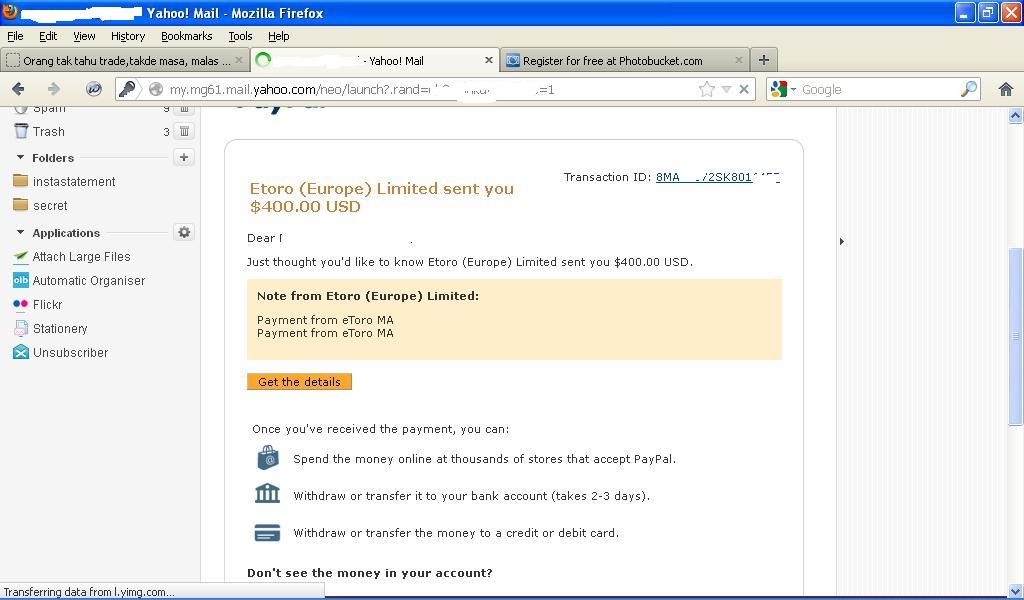Open the Tools menu
The image size is (1024, 600).
coord(240,36)
